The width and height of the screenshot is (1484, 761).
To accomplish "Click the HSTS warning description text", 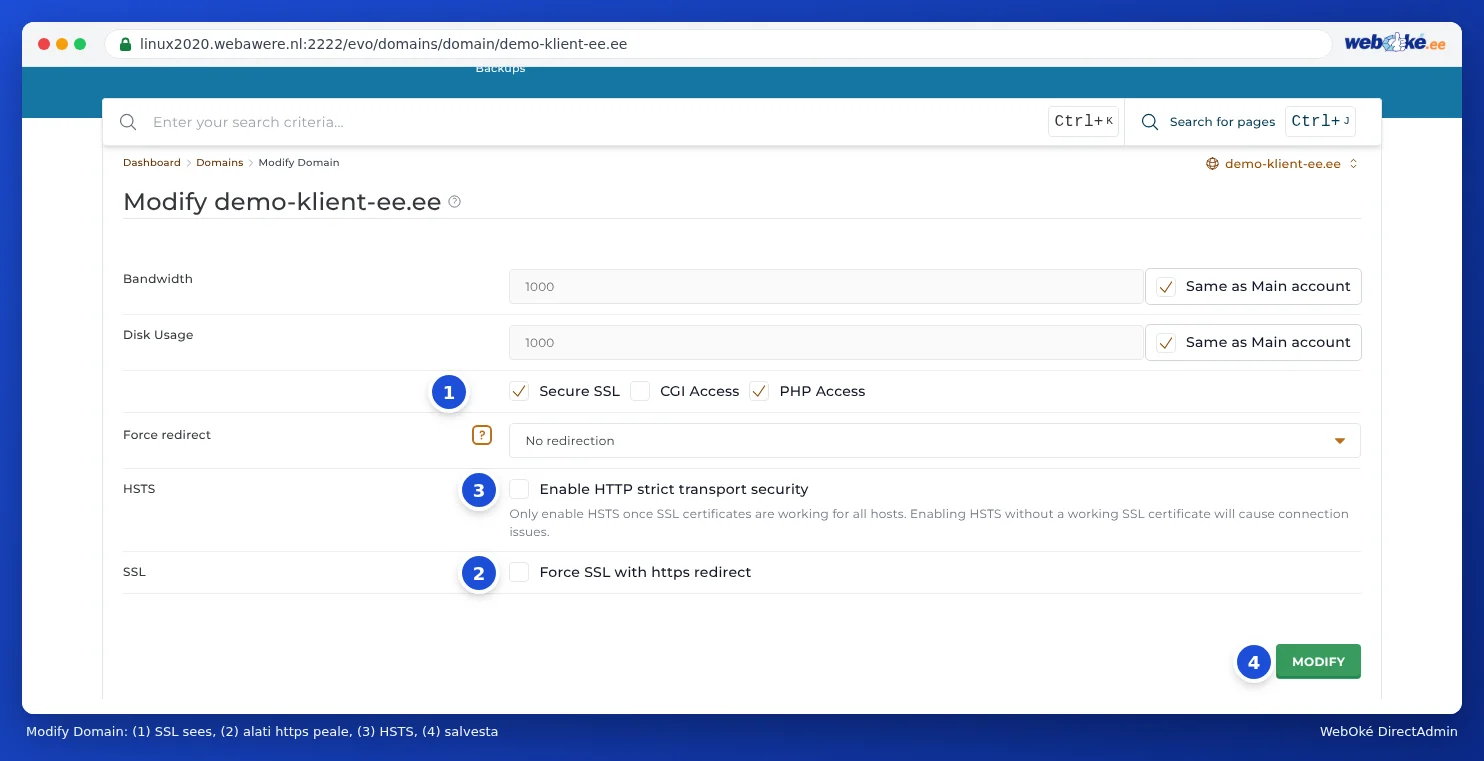I will click(929, 522).
